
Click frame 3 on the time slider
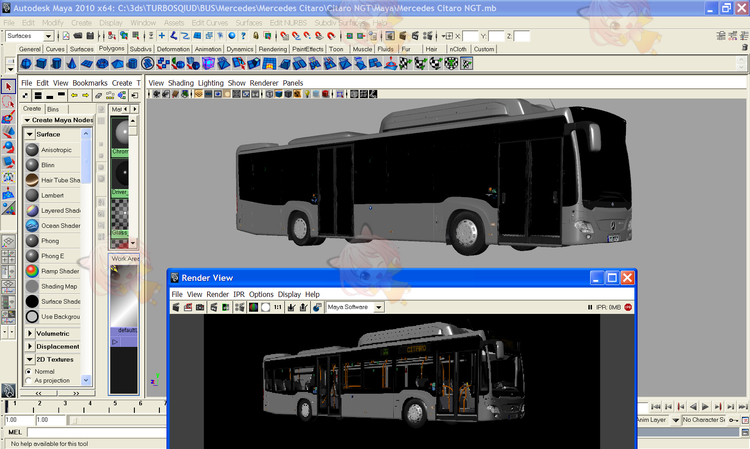(x=65, y=406)
